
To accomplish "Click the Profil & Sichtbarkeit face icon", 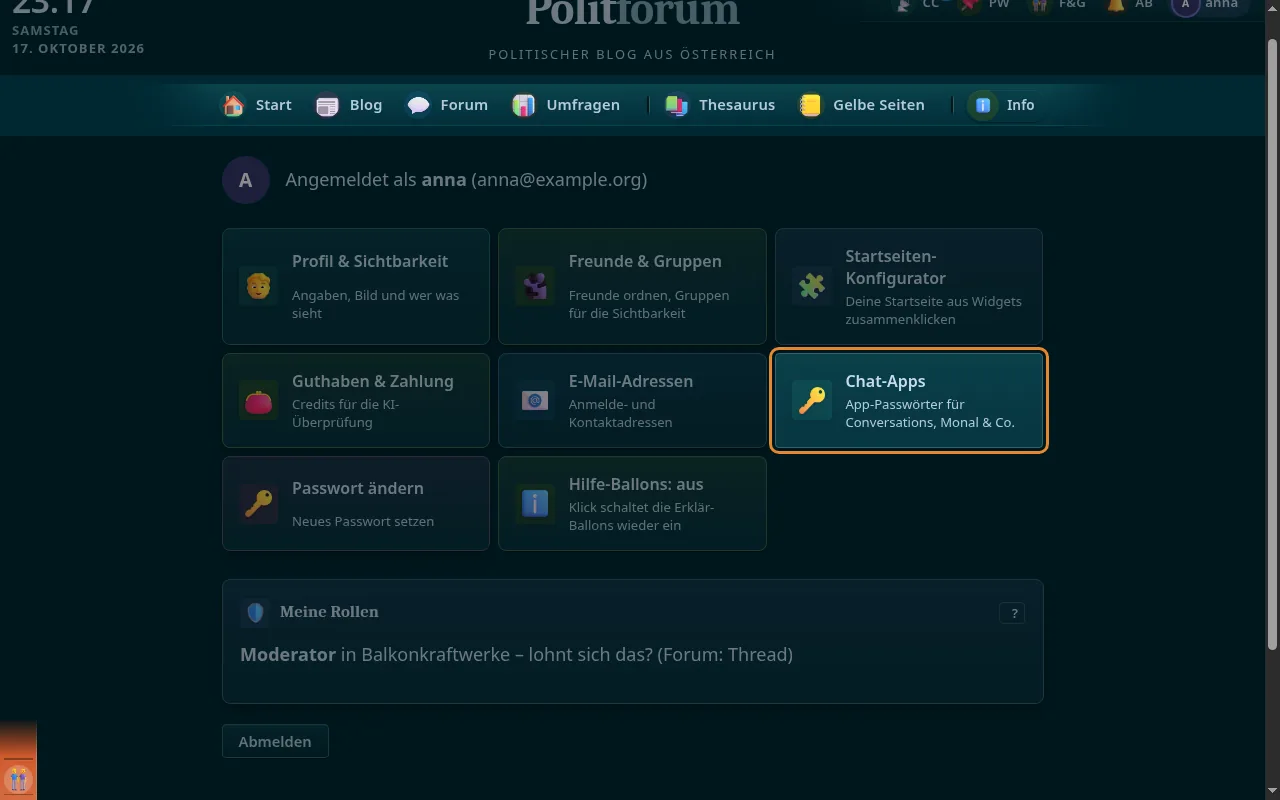I will tap(258, 286).
